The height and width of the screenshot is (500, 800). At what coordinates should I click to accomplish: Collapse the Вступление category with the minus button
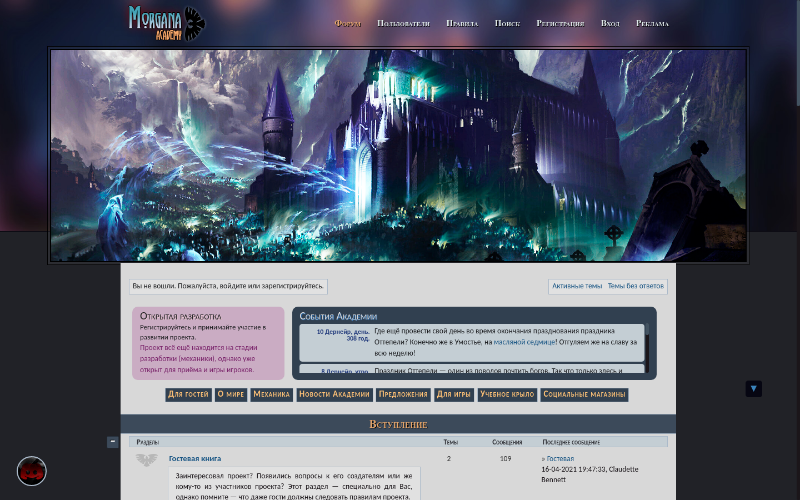click(x=113, y=442)
